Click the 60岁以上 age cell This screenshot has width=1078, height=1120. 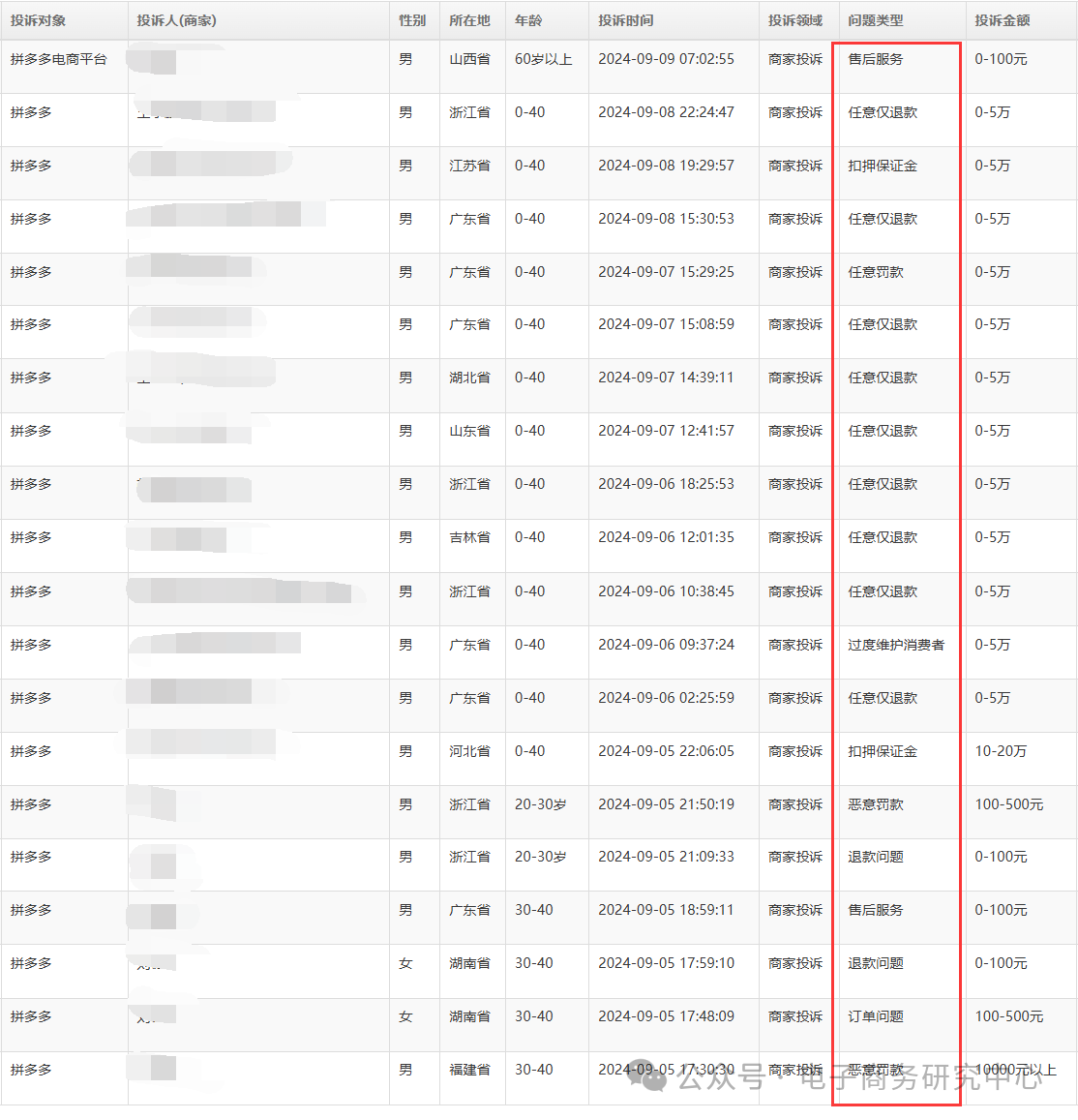coord(543,59)
